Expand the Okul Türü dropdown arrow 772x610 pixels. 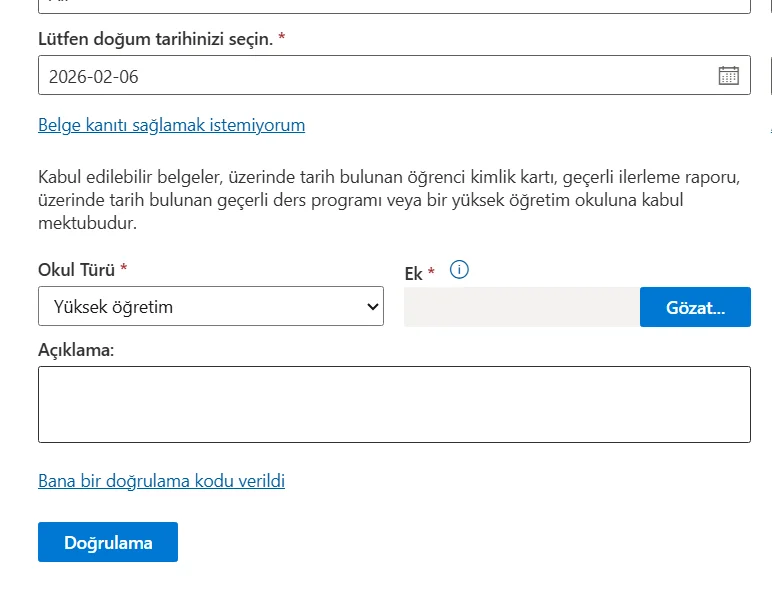tap(372, 307)
